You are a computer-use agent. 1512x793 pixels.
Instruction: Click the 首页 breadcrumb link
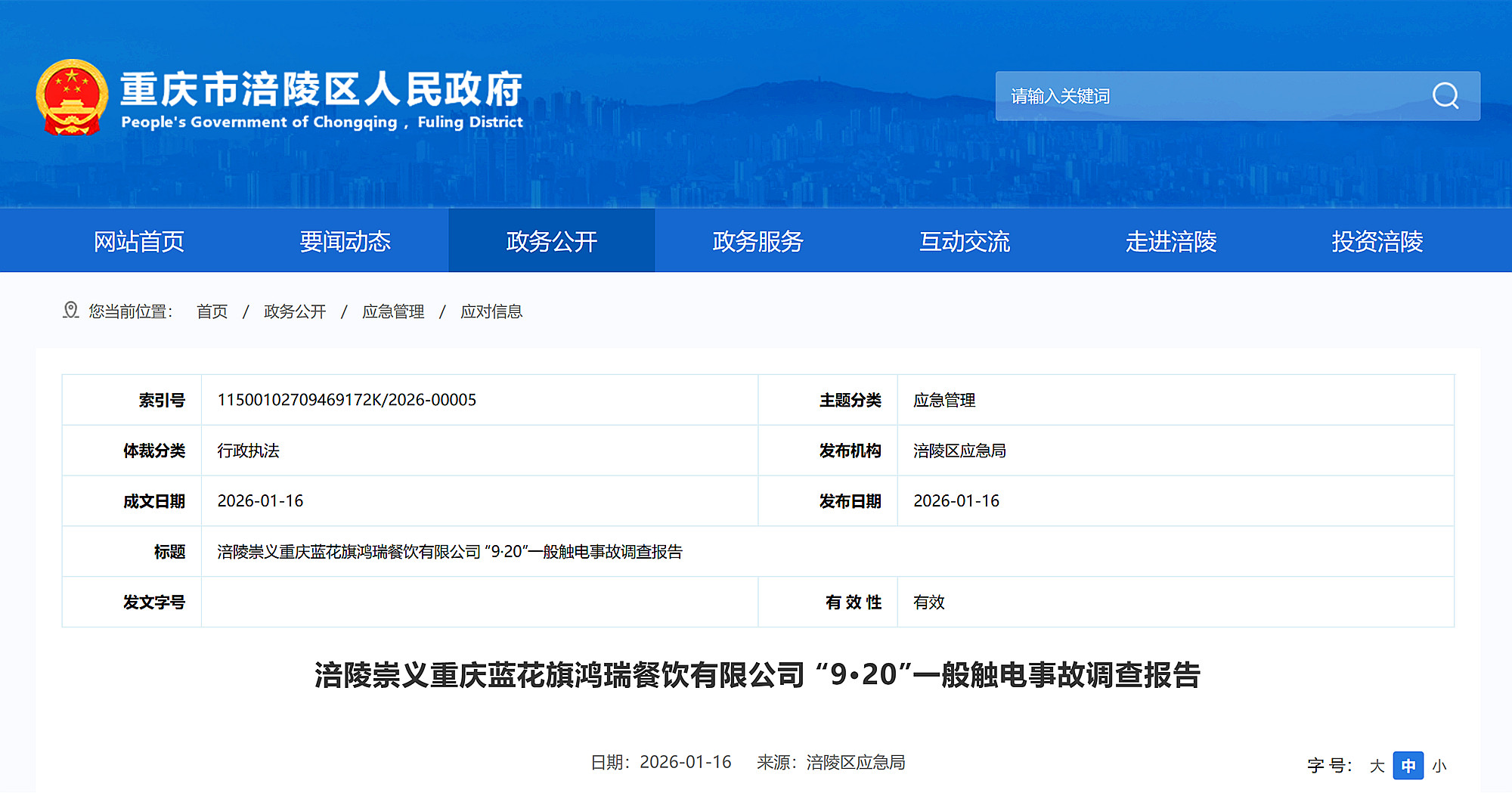[212, 311]
